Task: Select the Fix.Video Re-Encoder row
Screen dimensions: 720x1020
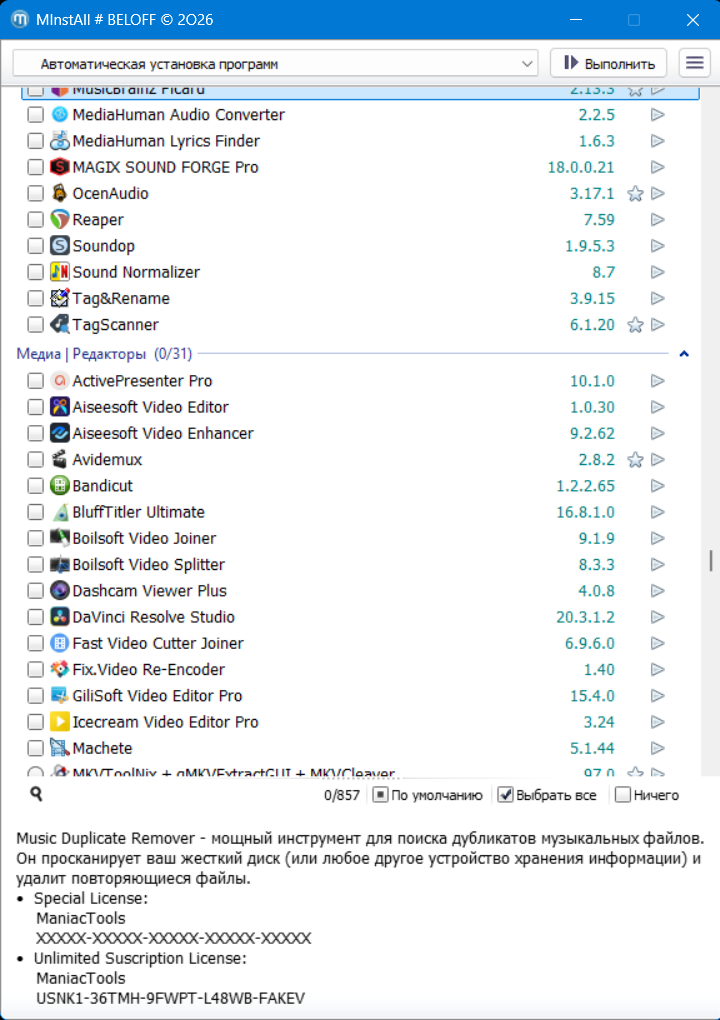Action: [360, 669]
